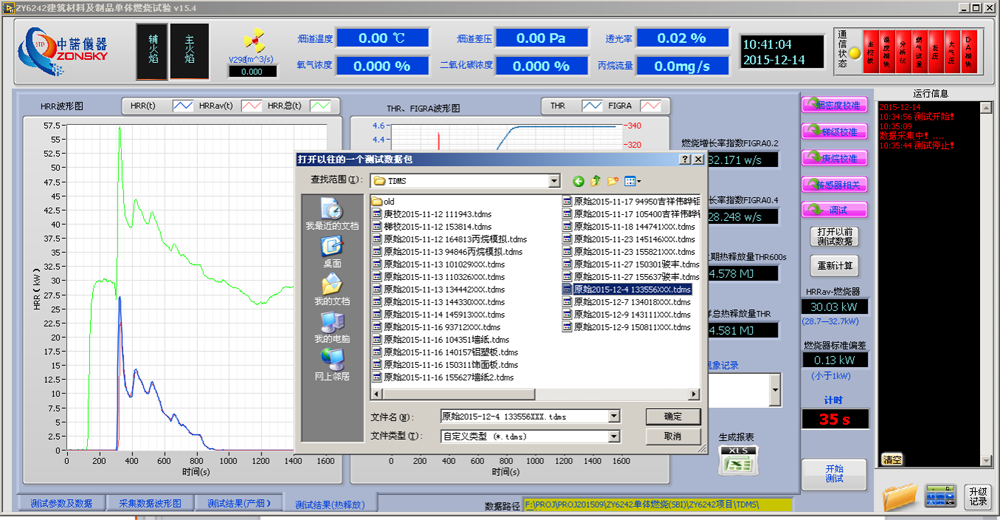Click the 传感器相关 pink button
1000x520 pixels.
(834, 184)
